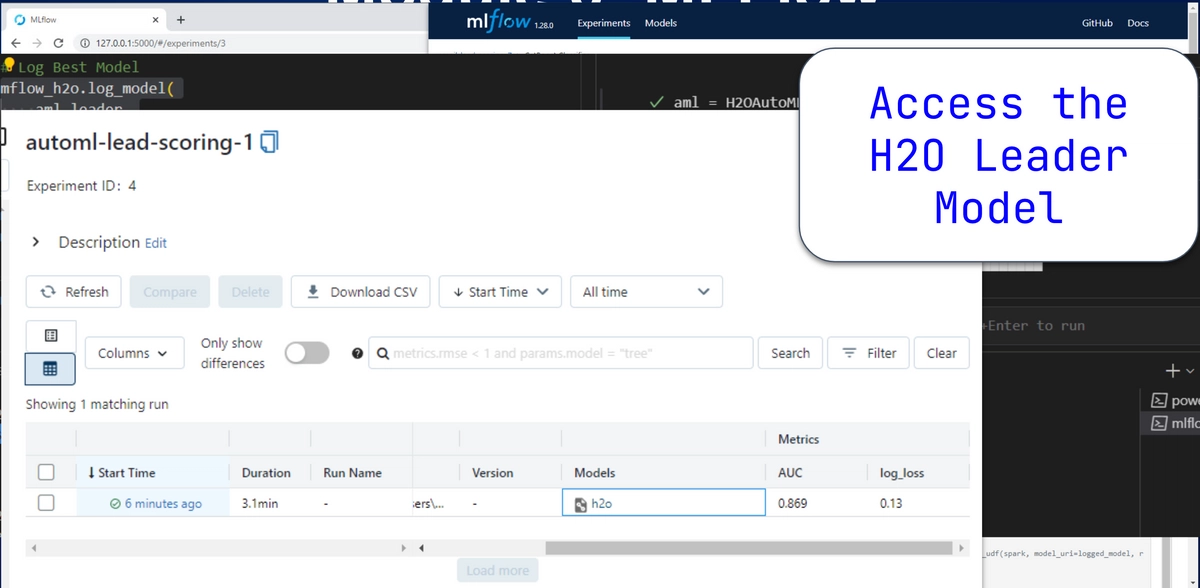Click the Showing 1 matching run text
Image resolution: width=1200 pixels, height=588 pixels.
click(x=97, y=405)
